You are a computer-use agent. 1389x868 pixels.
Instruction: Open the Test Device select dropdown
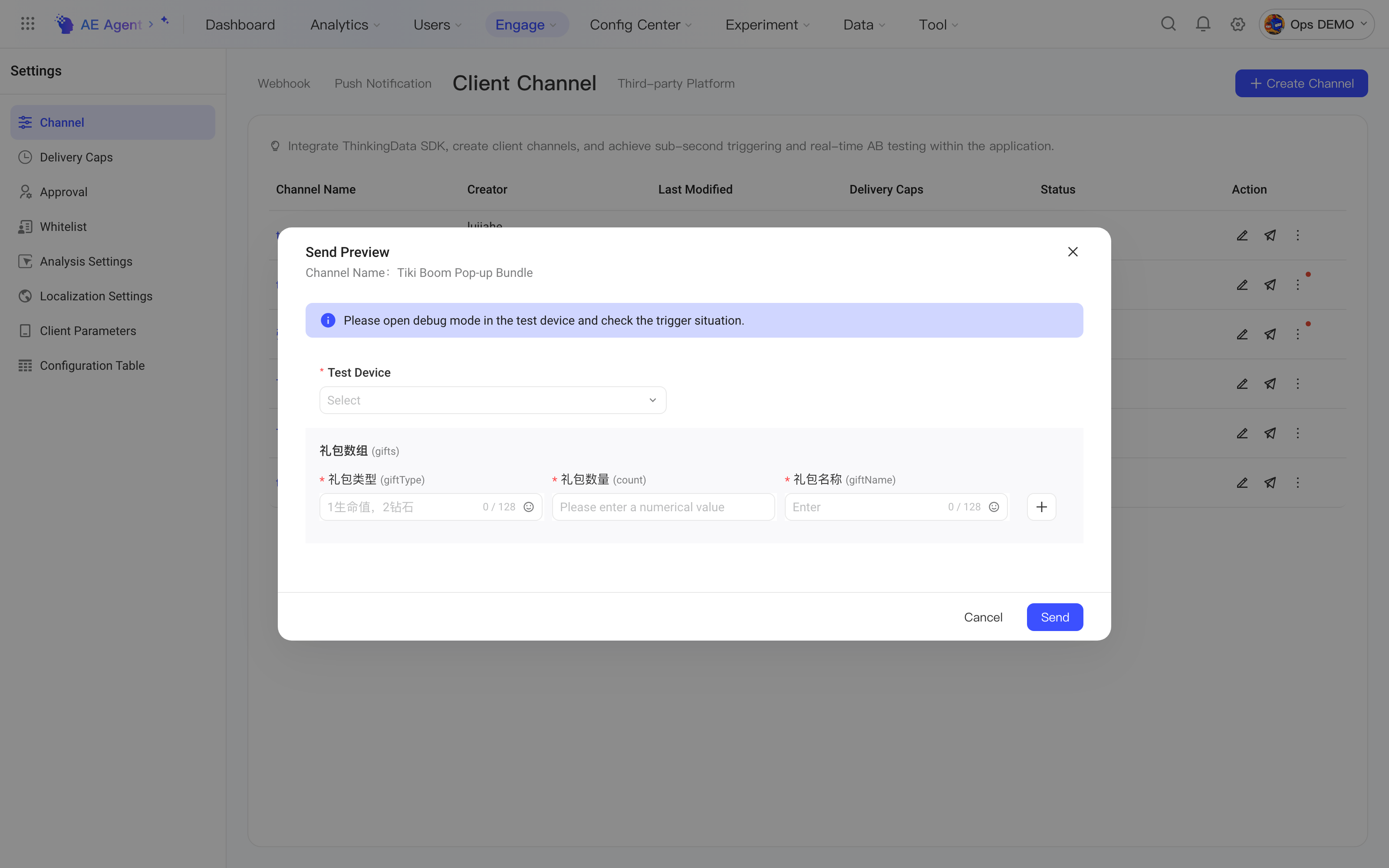click(x=493, y=400)
